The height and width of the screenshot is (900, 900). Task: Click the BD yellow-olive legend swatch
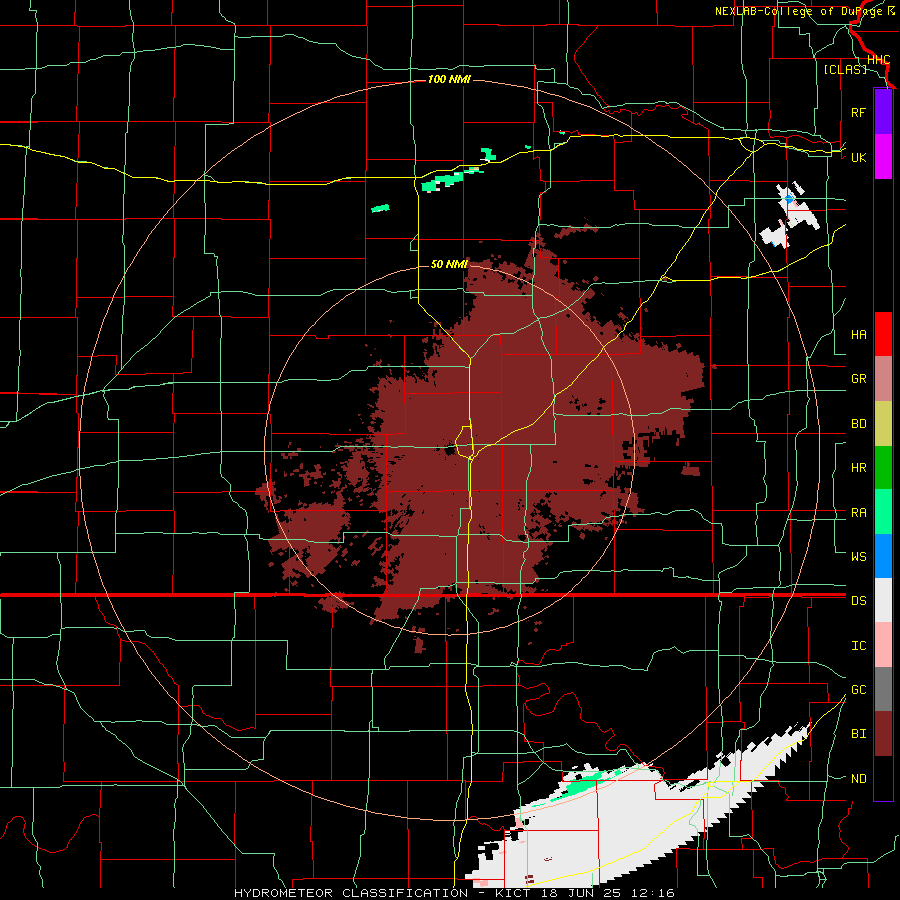click(x=883, y=424)
